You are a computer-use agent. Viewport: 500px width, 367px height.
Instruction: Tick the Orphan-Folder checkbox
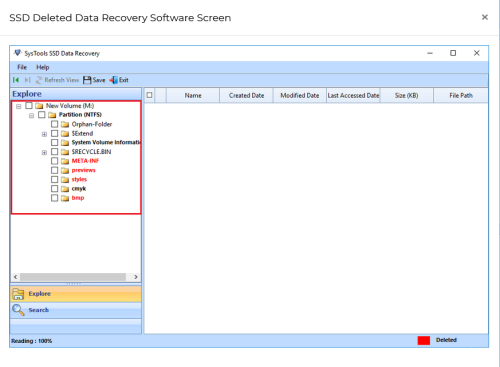[x=55, y=124]
